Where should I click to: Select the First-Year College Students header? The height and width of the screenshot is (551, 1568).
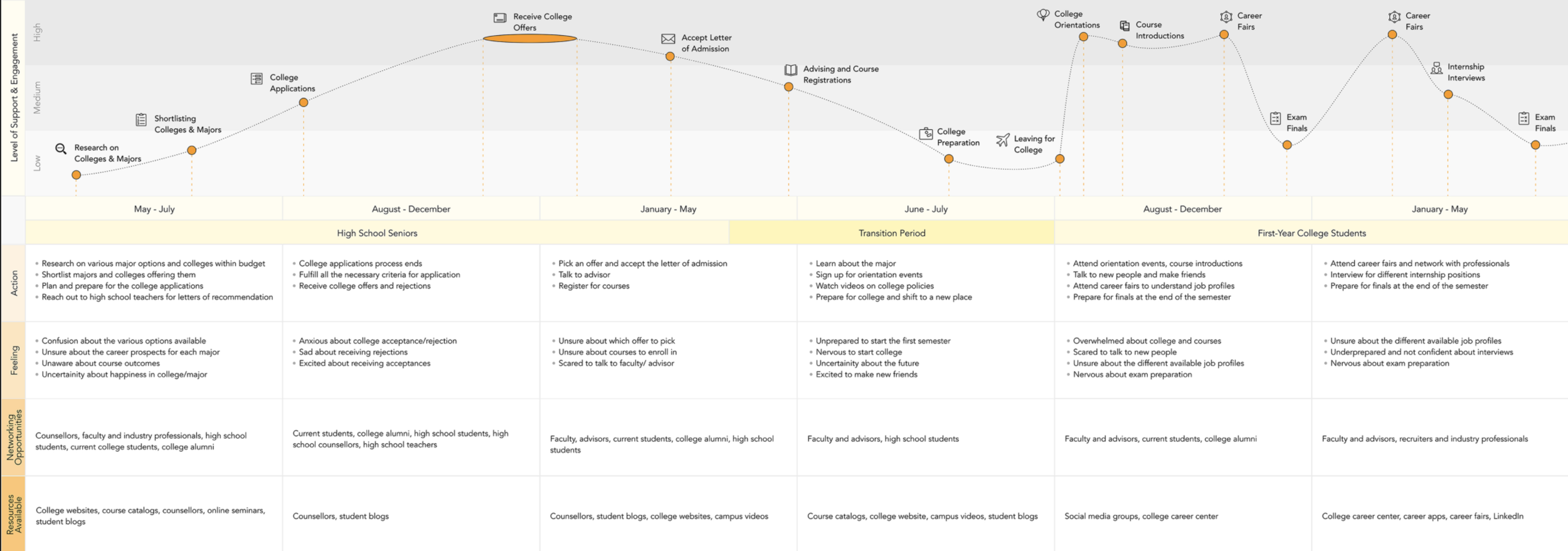[x=1311, y=233]
